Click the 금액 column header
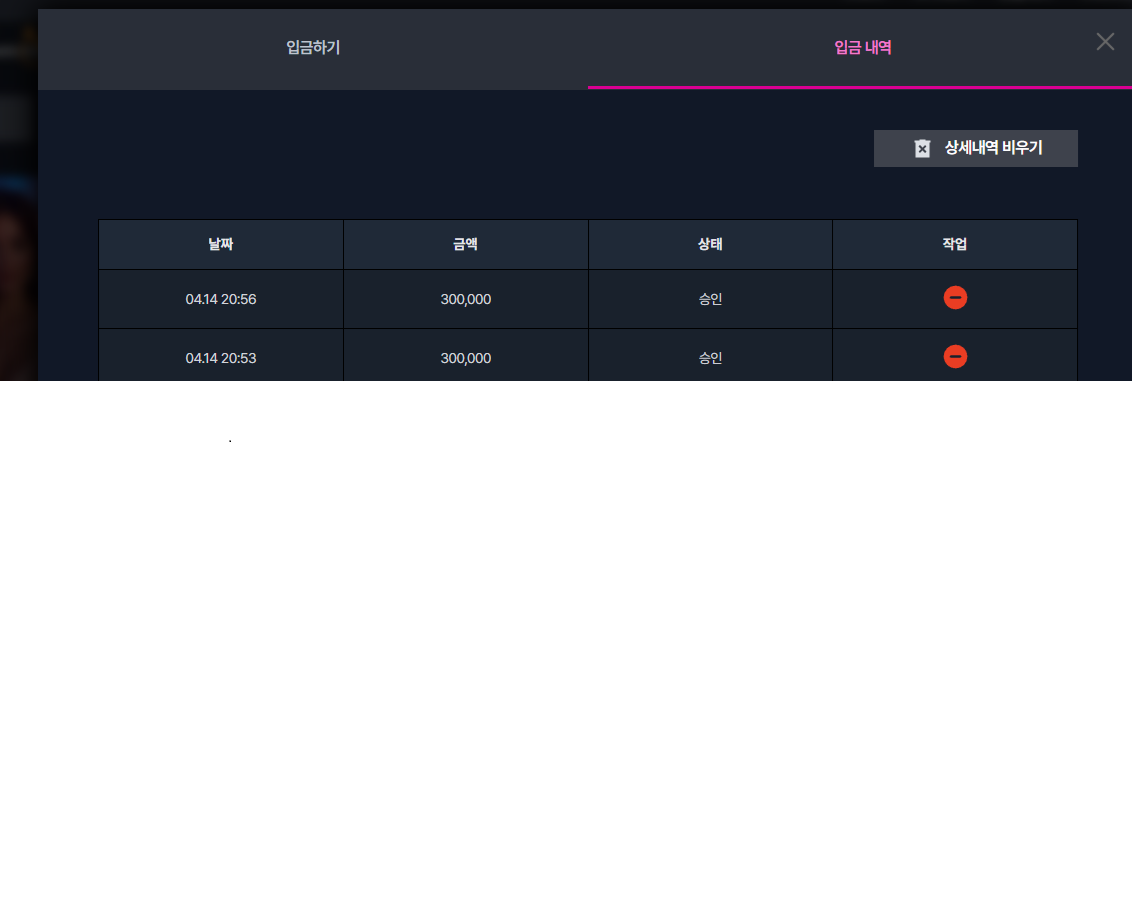Viewport: 1132px width, 920px height. click(x=466, y=244)
